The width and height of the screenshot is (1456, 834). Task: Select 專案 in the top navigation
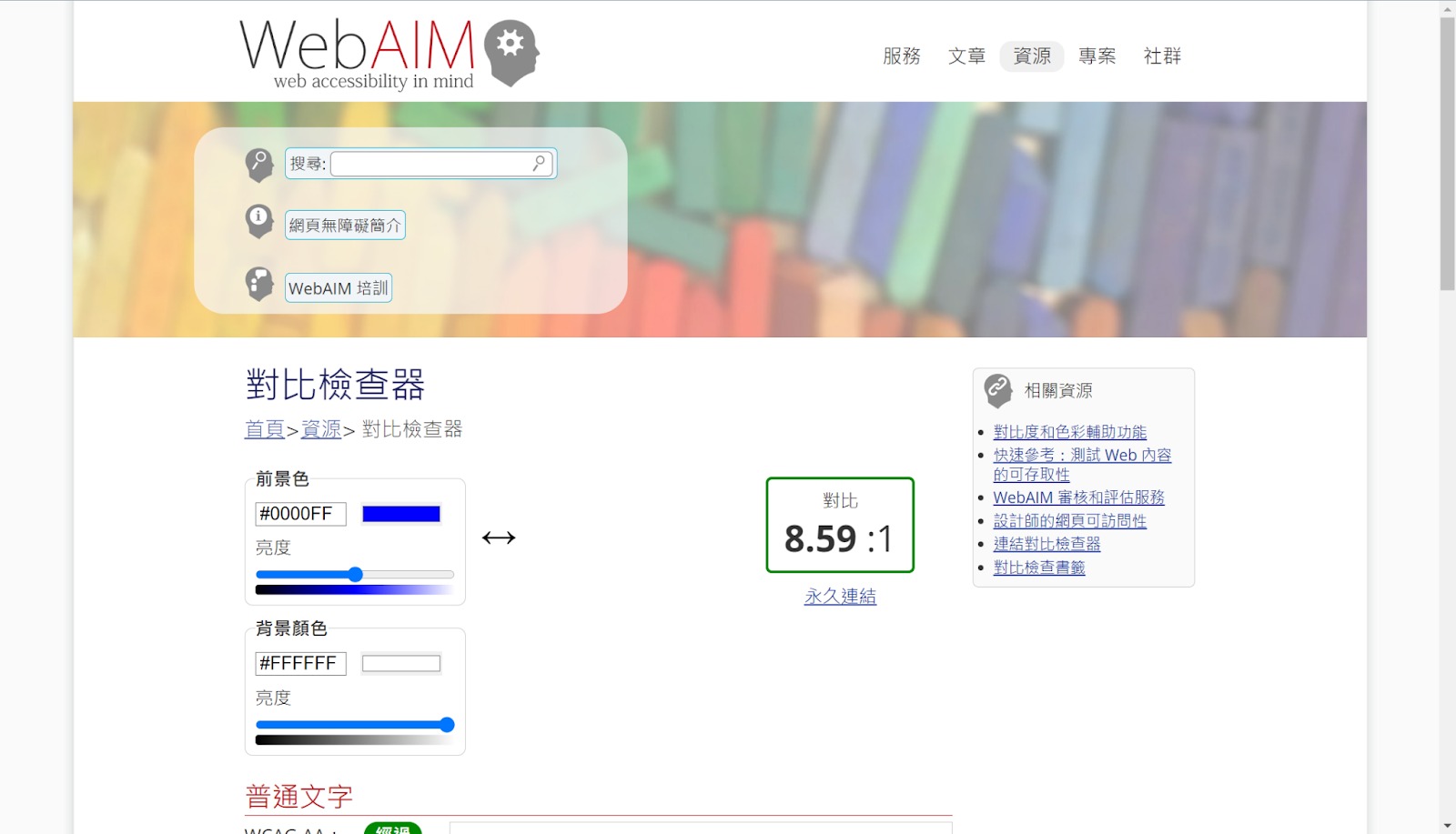(1097, 56)
